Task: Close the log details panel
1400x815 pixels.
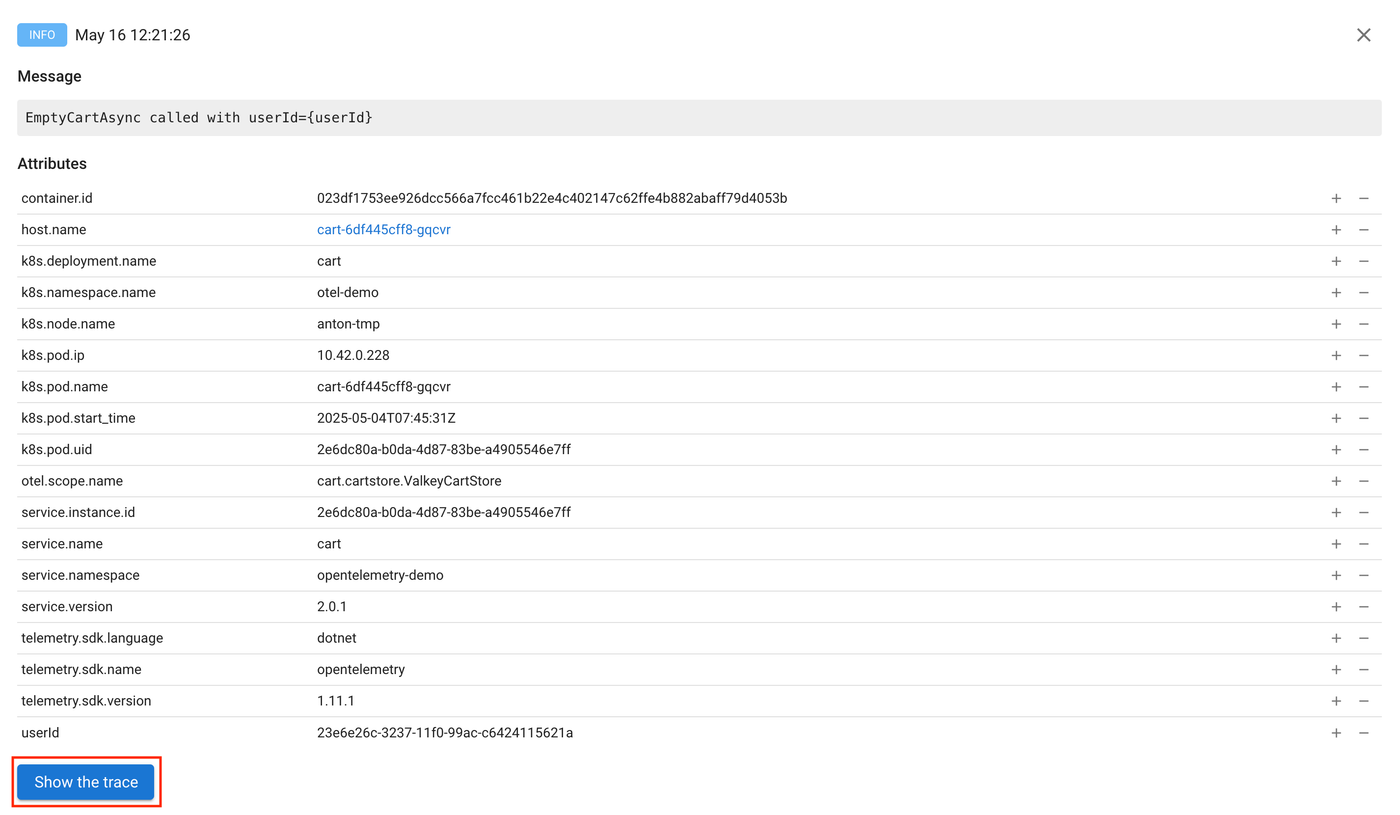Action: pos(1363,35)
